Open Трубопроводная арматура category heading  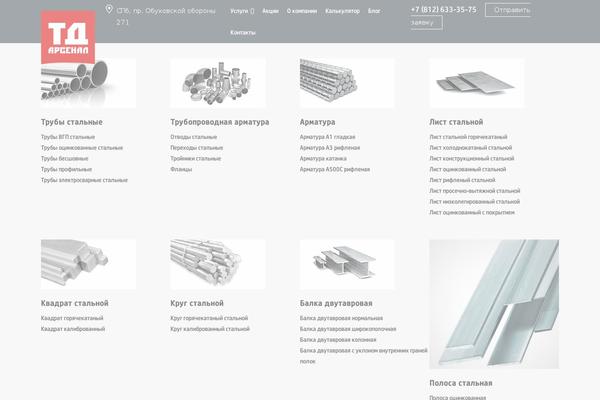(220, 122)
